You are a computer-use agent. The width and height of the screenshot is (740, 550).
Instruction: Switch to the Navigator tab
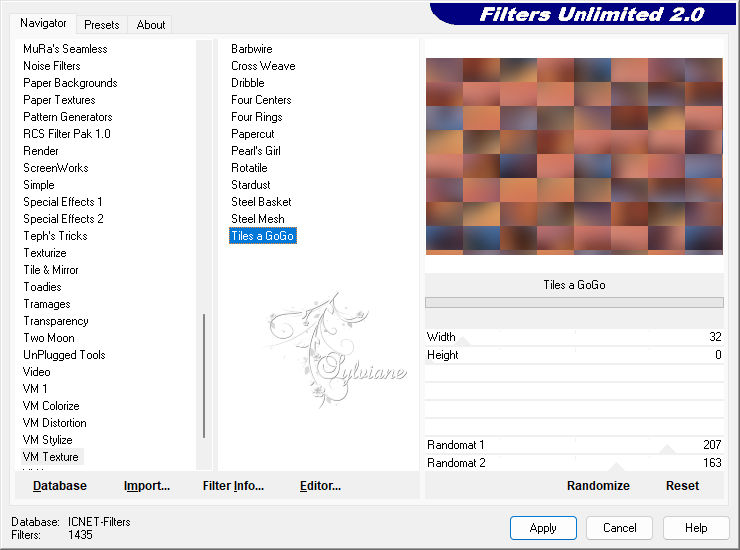(x=43, y=23)
